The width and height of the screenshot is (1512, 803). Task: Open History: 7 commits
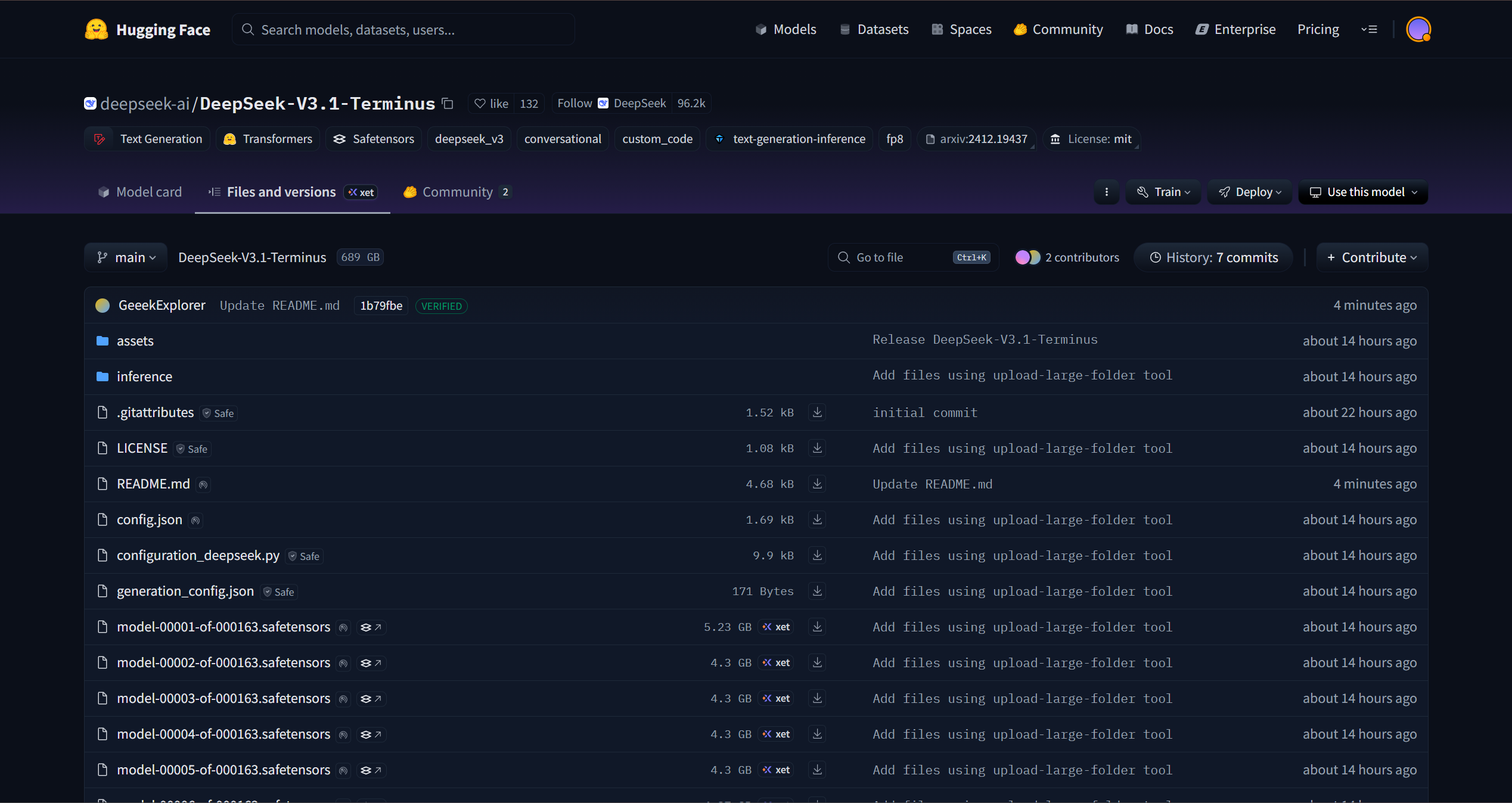click(x=1213, y=257)
